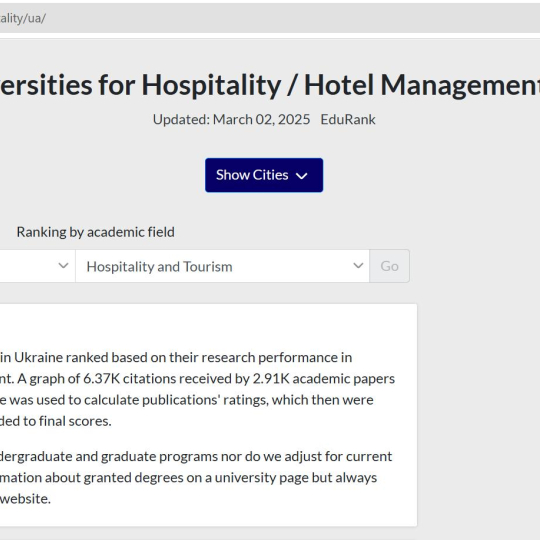This screenshot has height=540, width=540.
Task: Click the line mentioning Ukraine research performance
Action: pos(176,357)
